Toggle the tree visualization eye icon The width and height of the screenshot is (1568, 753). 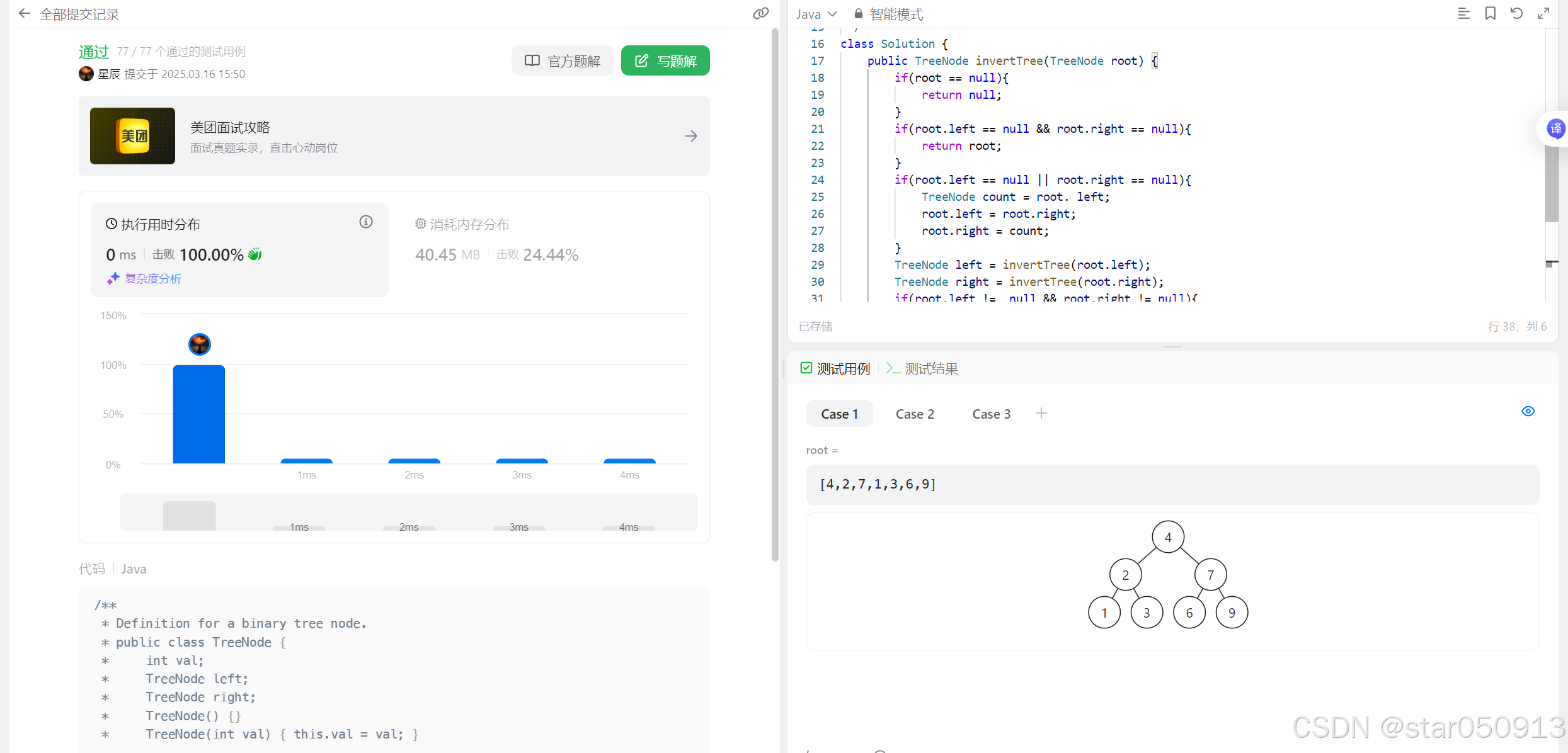[x=1528, y=411]
